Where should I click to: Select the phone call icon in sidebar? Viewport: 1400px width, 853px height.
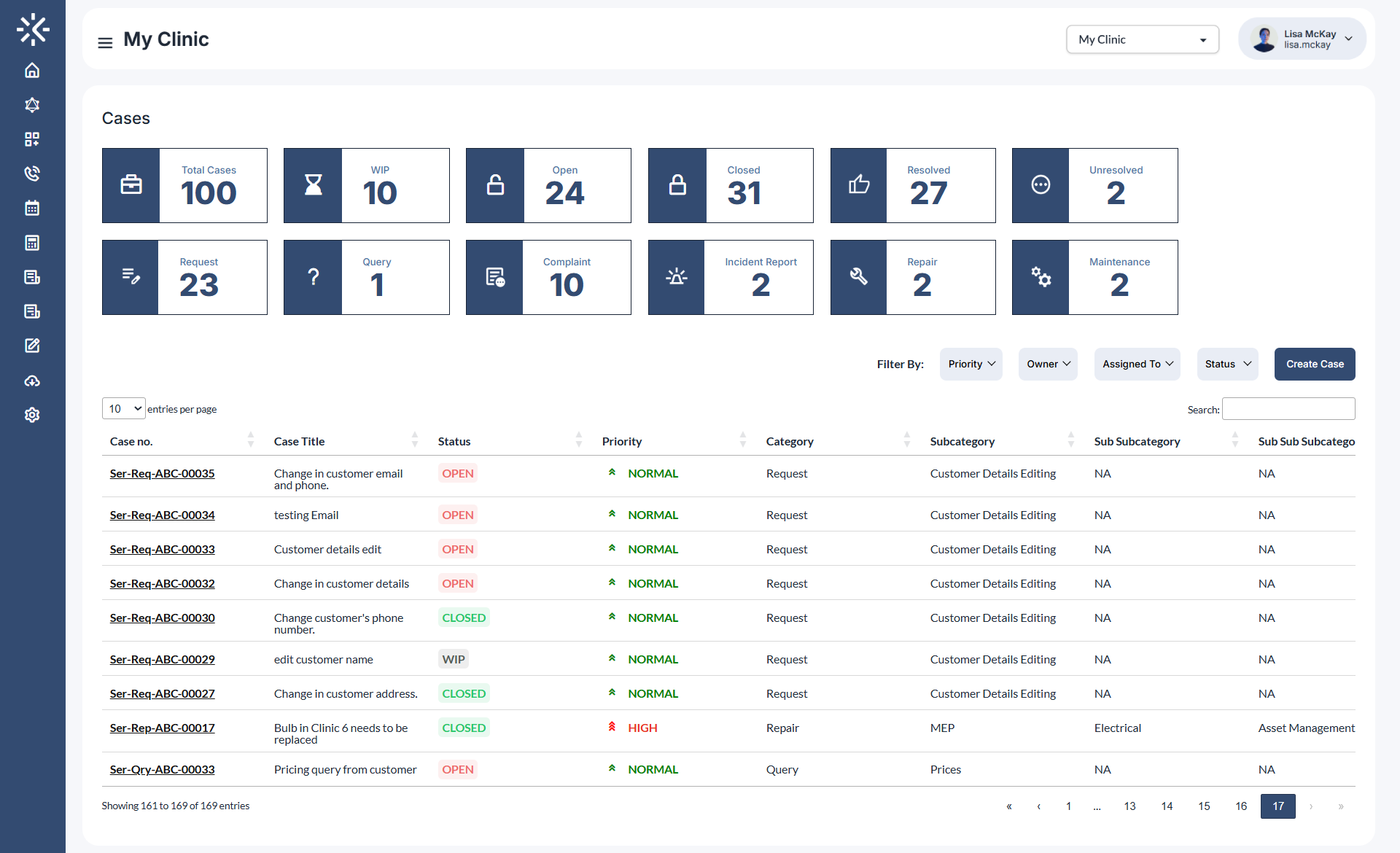pos(32,174)
